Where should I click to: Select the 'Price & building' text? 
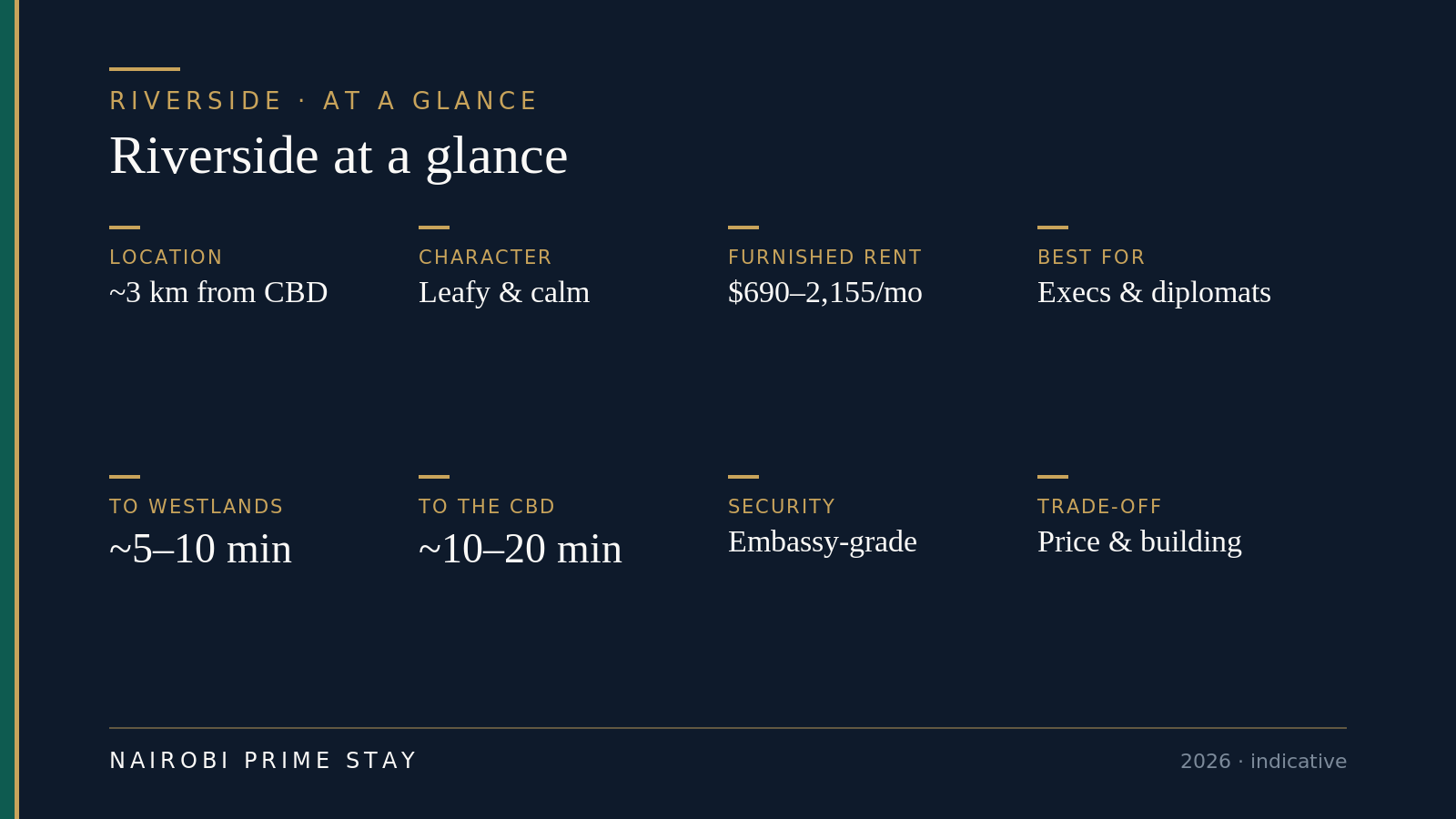pos(1139,541)
